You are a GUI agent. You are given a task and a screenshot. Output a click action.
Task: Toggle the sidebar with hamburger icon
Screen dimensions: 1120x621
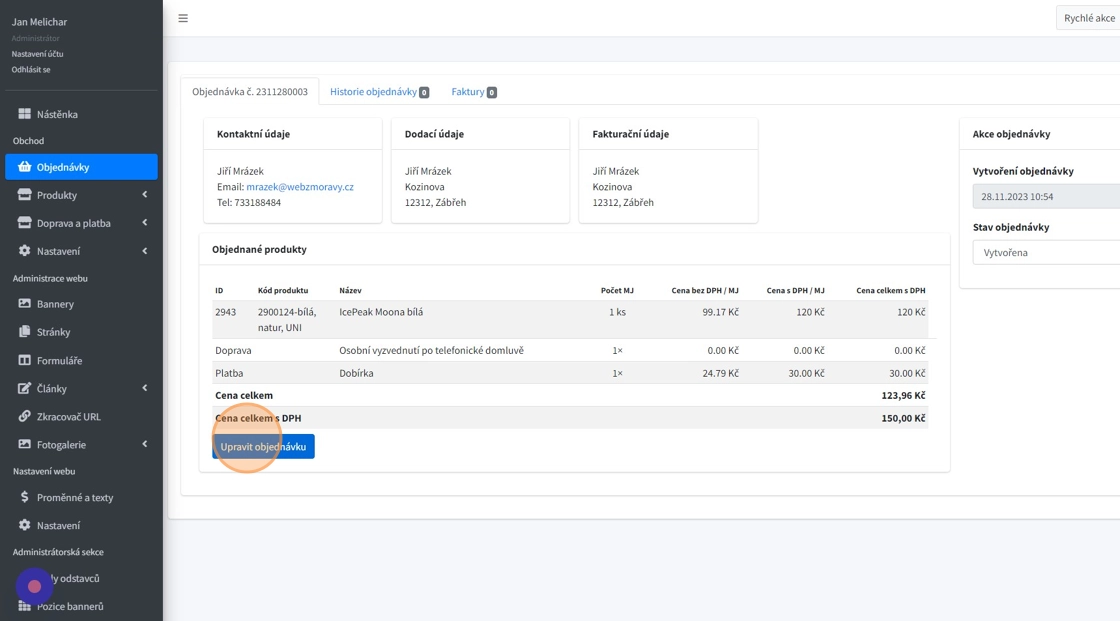183,18
